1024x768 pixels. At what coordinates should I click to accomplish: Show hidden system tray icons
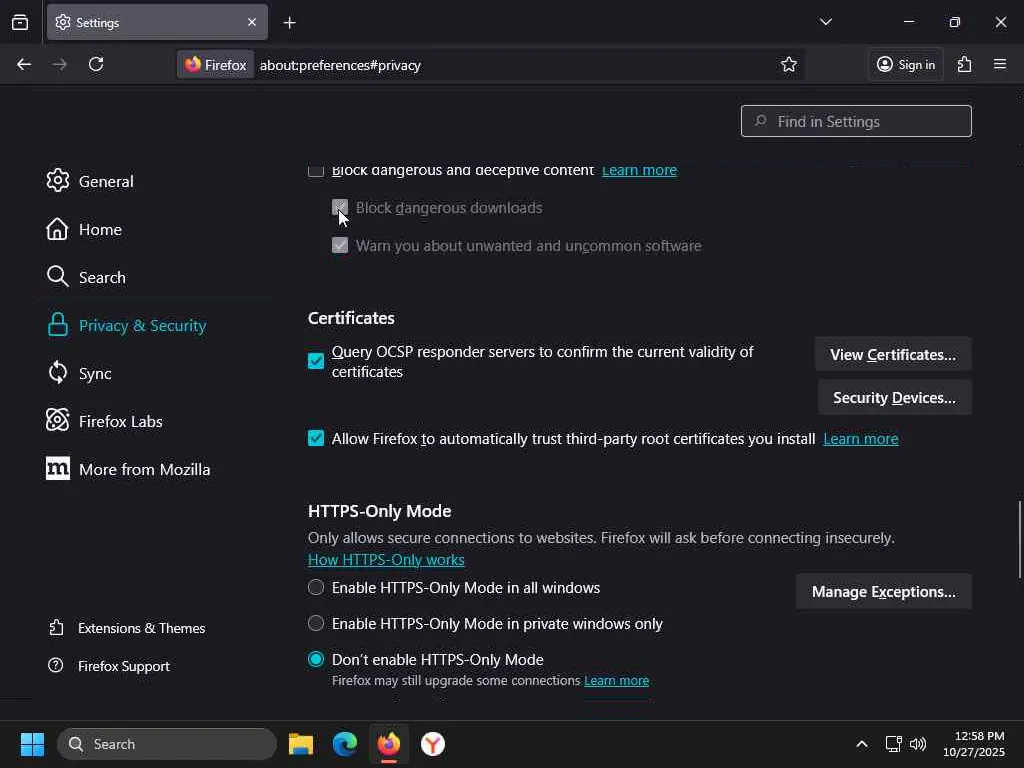pyautogui.click(x=861, y=744)
